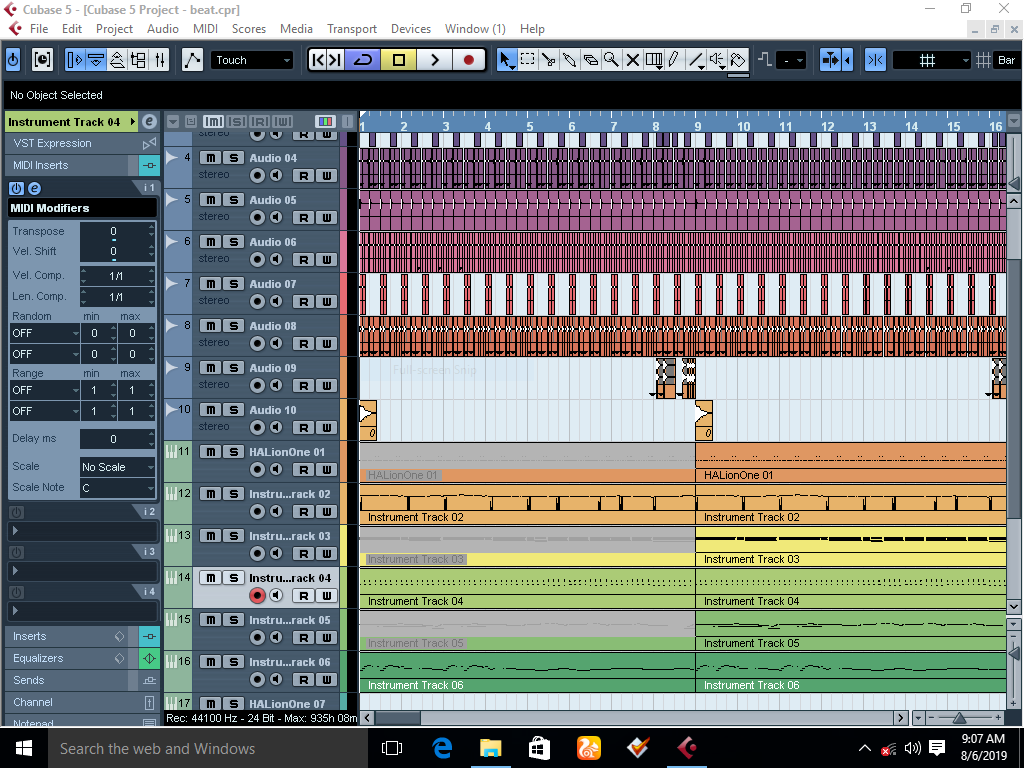Select the Line tool

click(x=696, y=60)
